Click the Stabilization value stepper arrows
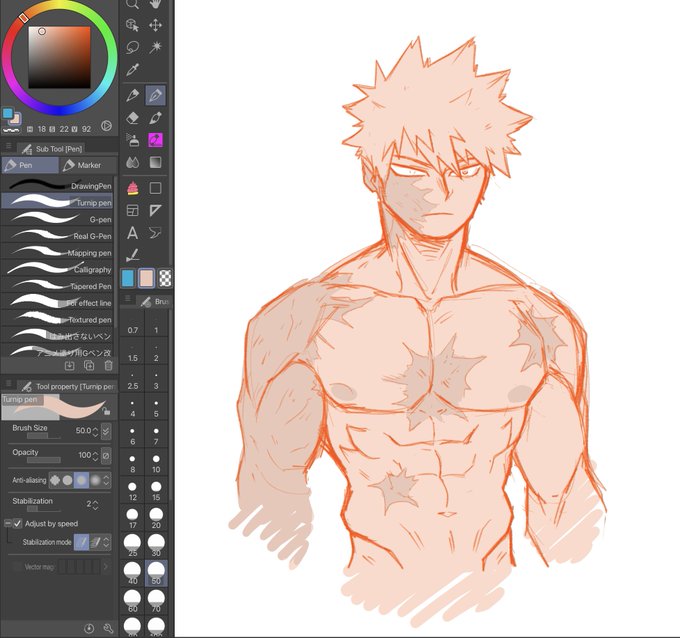Screen dimensions: 680x638 (x=95, y=504)
